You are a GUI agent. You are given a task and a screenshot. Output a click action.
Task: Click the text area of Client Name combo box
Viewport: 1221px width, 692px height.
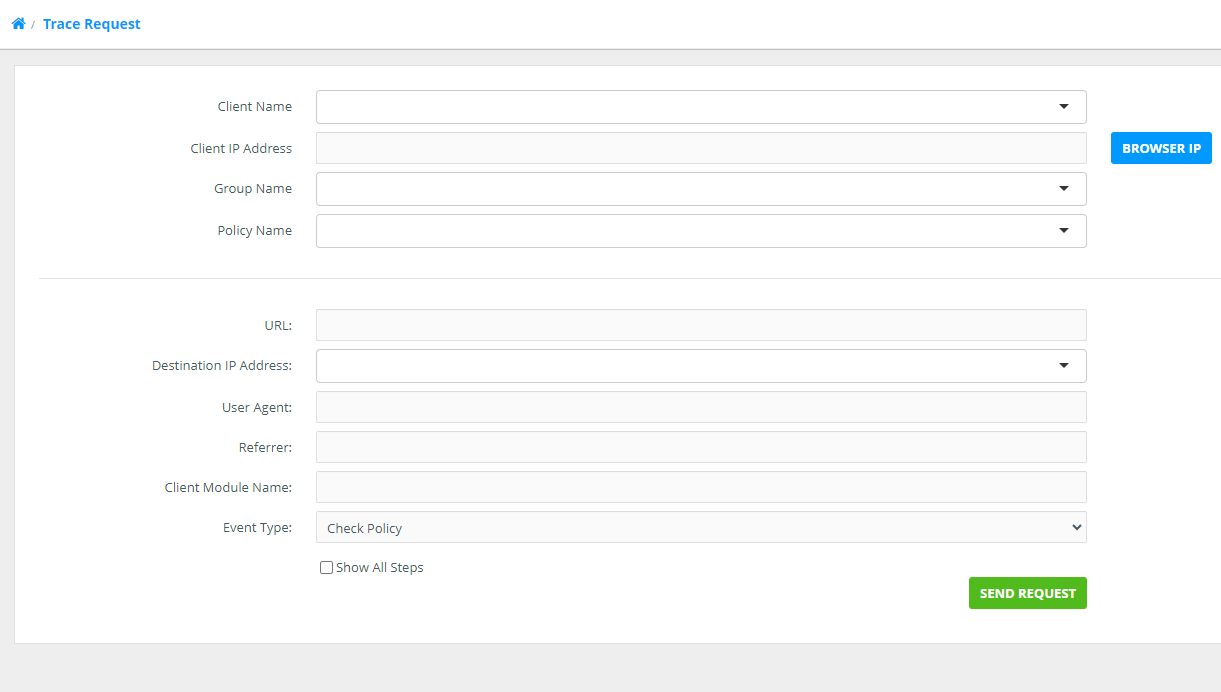point(680,107)
